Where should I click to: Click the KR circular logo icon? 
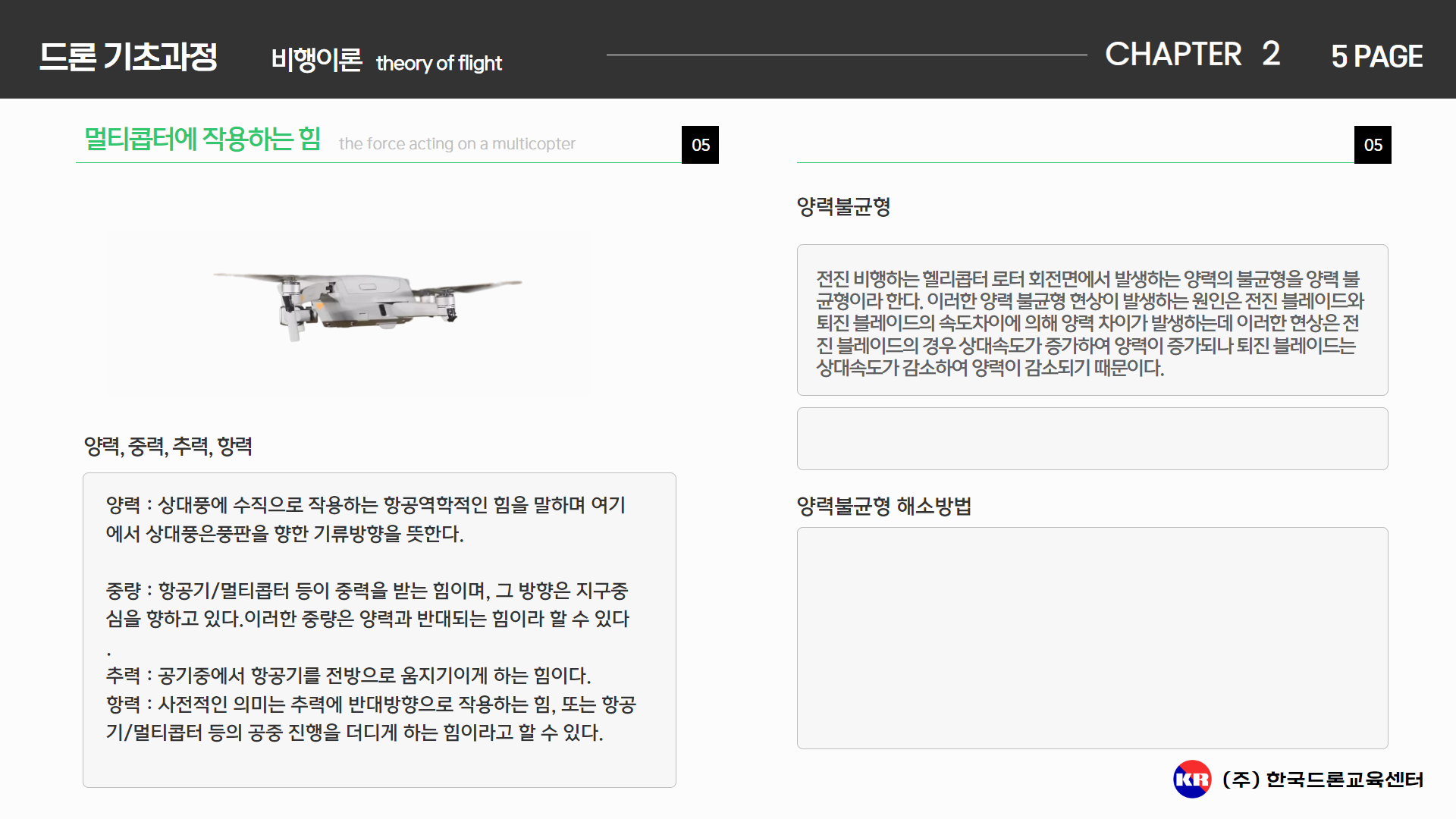pos(1192,779)
